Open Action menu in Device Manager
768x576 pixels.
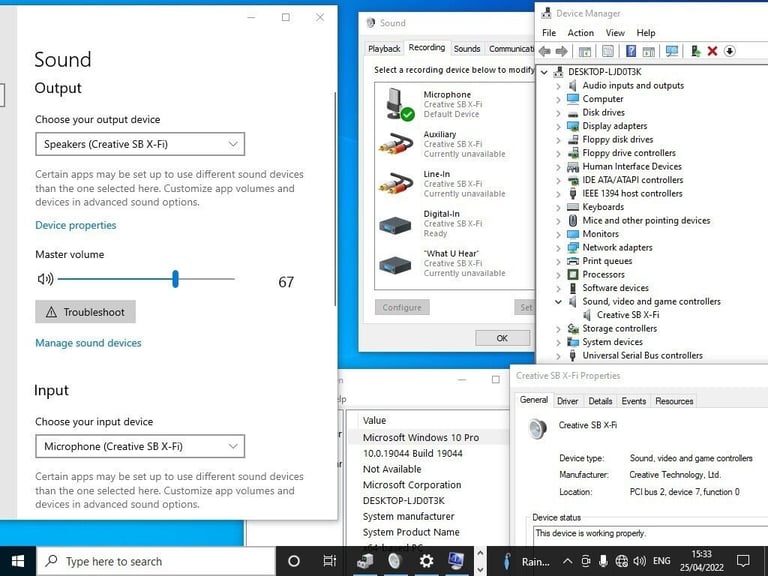pyautogui.click(x=580, y=33)
